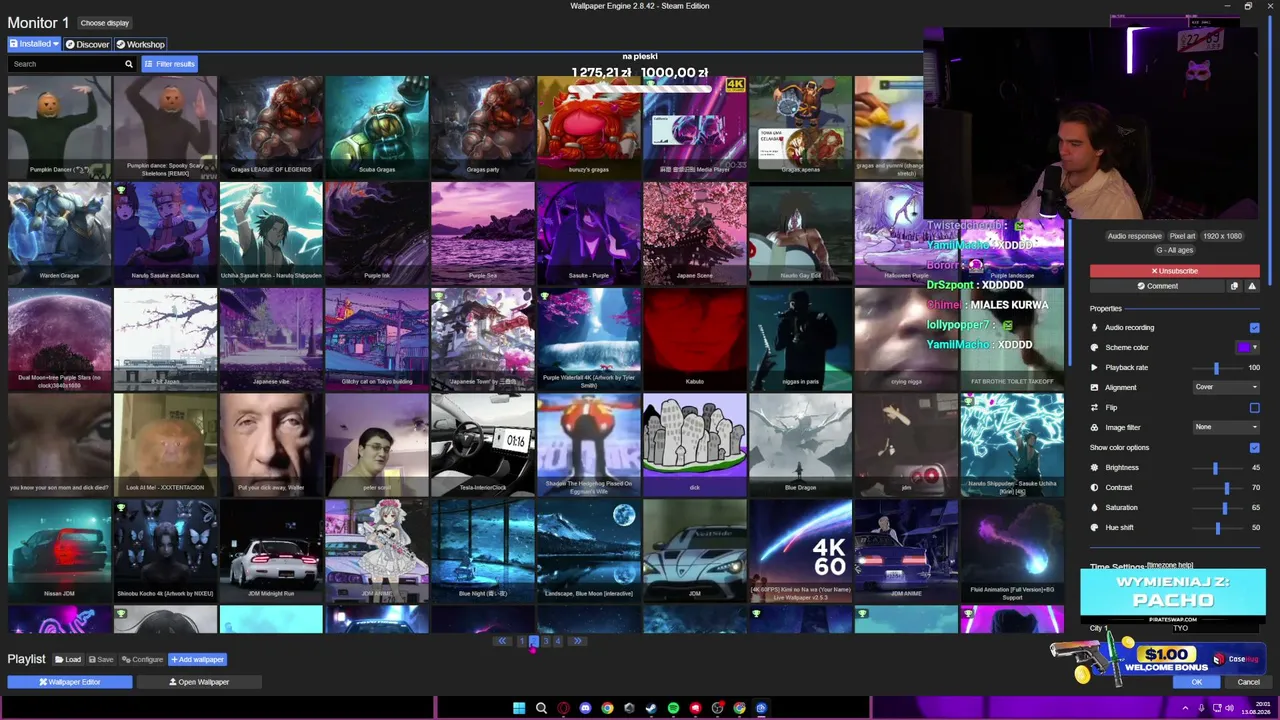Viewport: 1280px width, 720px height.
Task: Open Steam from the taskbar
Action: [x=651, y=708]
